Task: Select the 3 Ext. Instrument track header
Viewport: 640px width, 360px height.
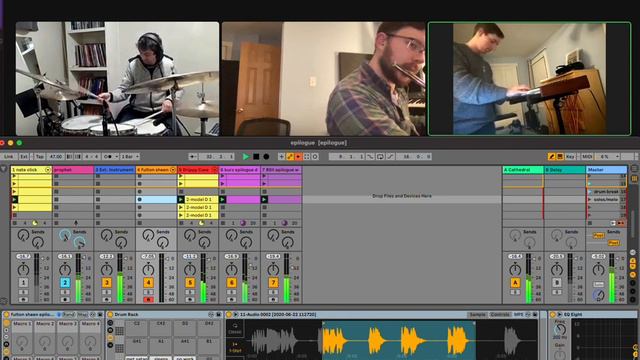Action: 115,169
